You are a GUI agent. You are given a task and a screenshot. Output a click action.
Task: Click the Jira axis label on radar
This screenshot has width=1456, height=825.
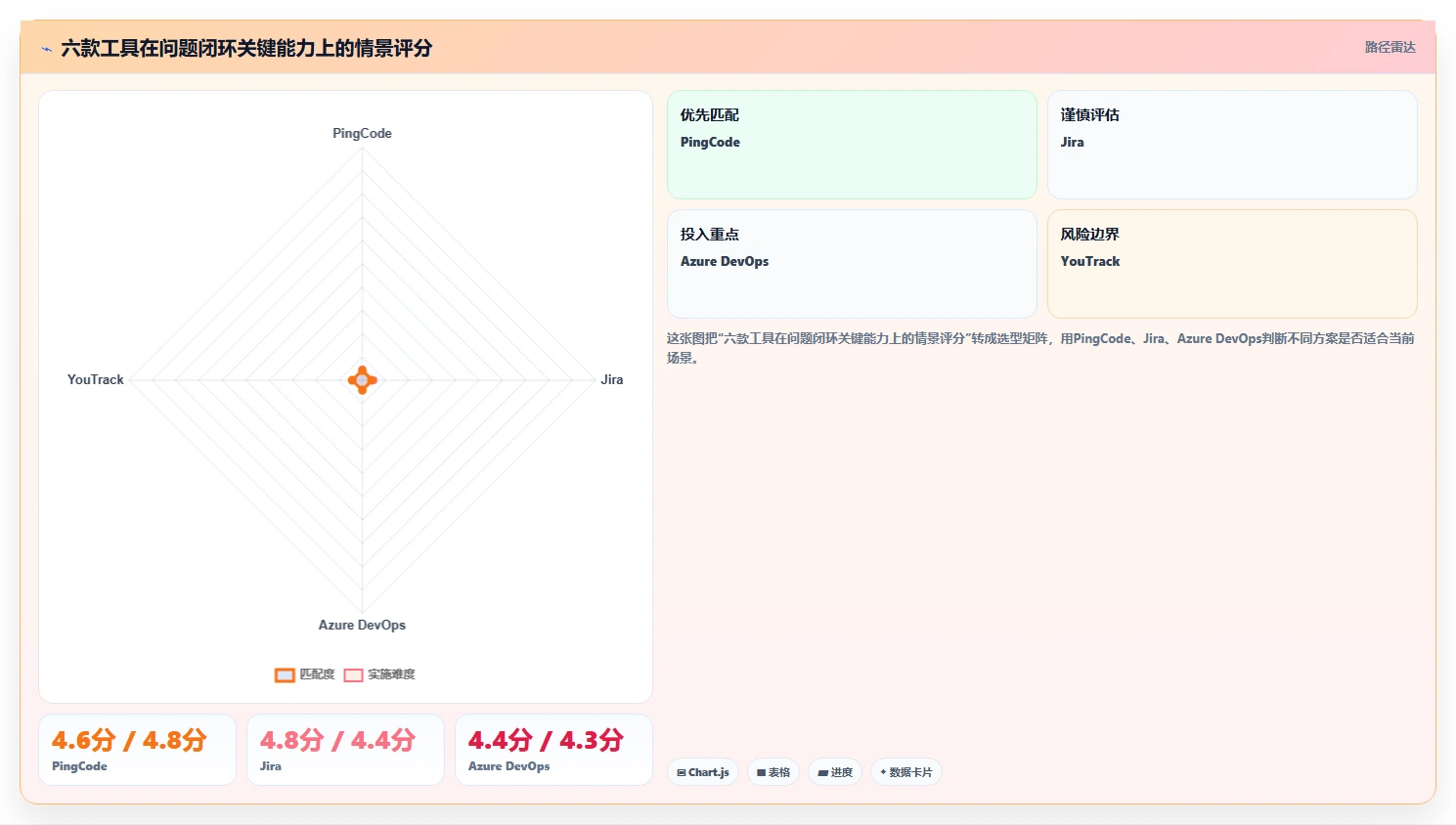click(x=612, y=379)
